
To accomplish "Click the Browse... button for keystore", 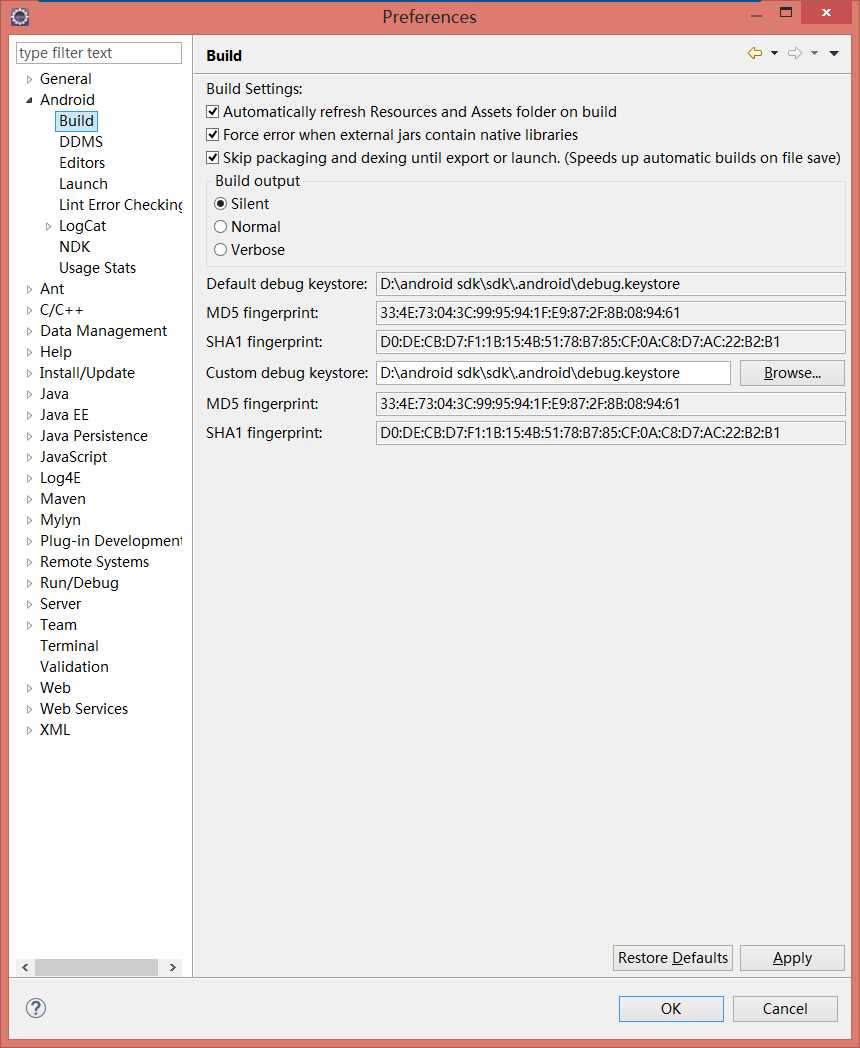I will [x=792, y=373].
